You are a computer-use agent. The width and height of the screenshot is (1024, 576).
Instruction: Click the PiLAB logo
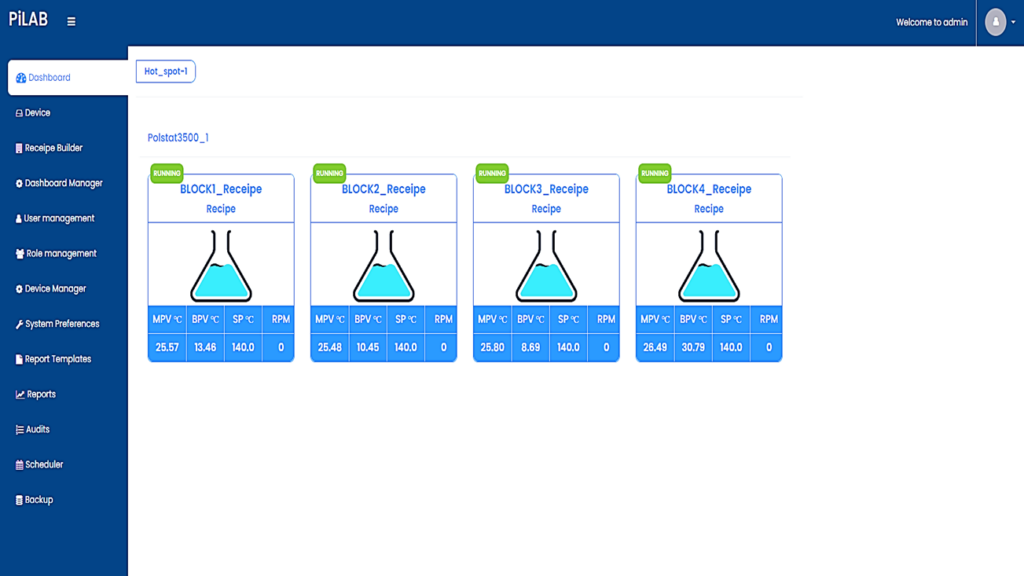click(x=28, y=21)
